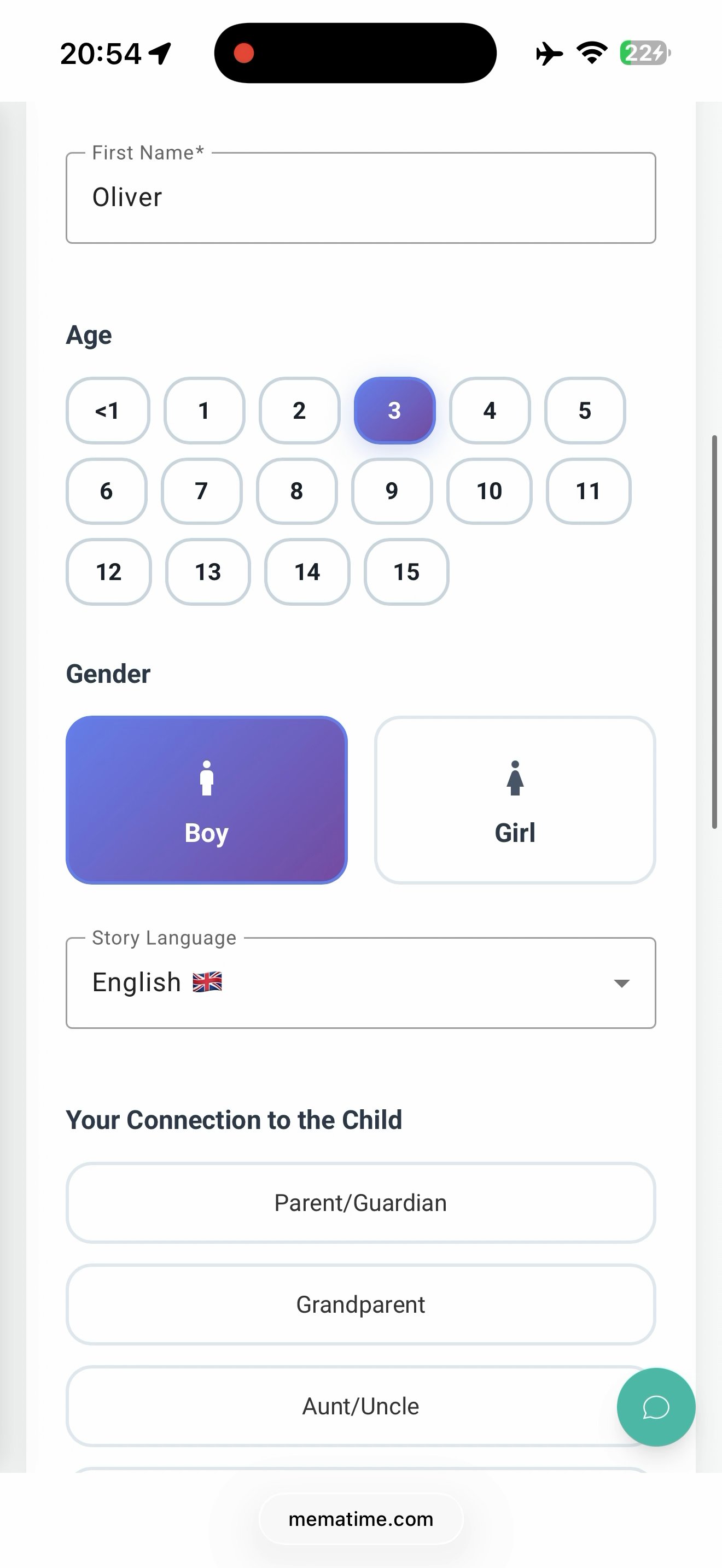Set the age to 15
The width and height of the screenshot is (722, 1568).
(x=406, y=571)
